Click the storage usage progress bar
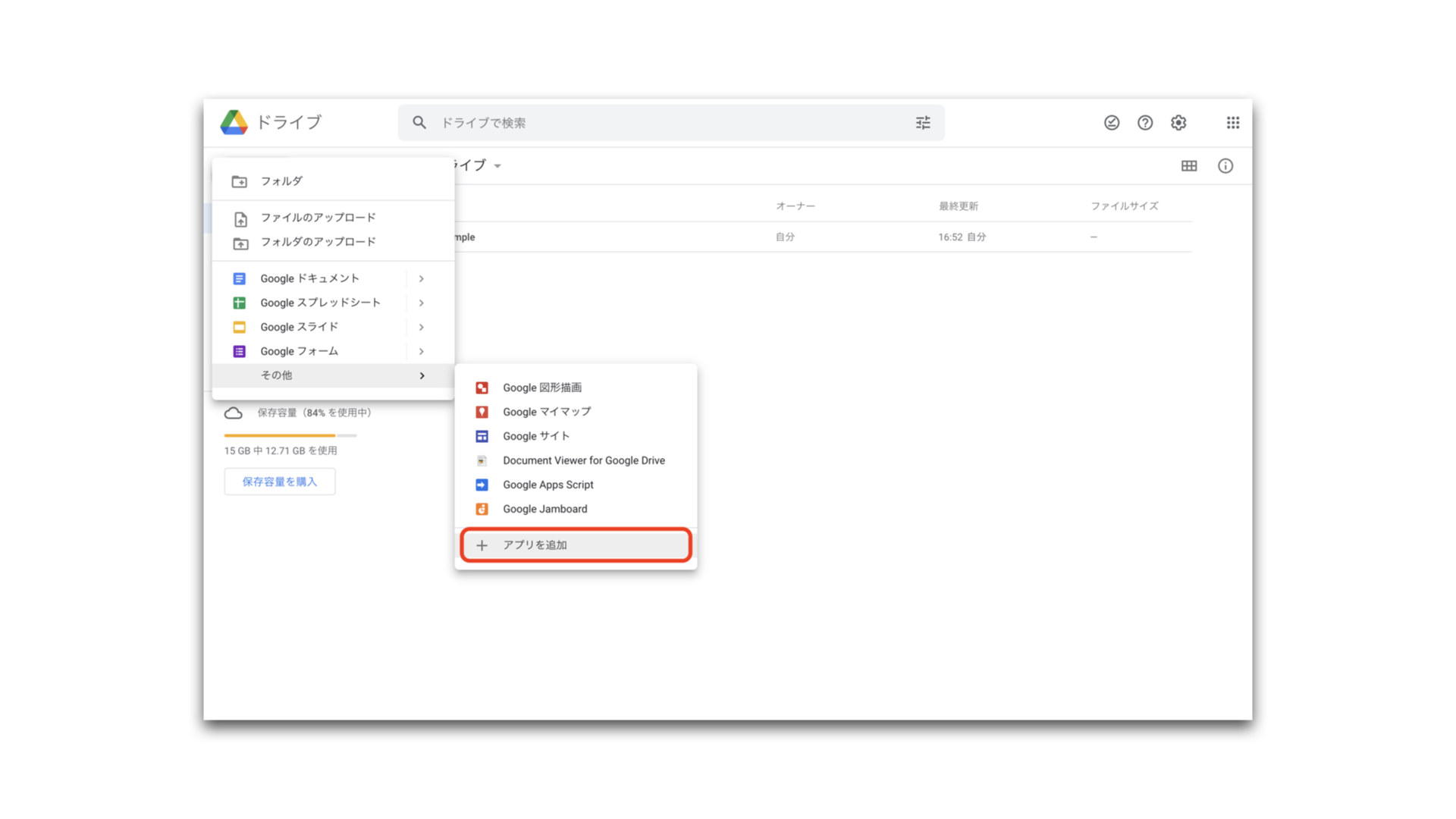Image resolution: width=1456 pixels, height=819 pixels. point(290,435)
